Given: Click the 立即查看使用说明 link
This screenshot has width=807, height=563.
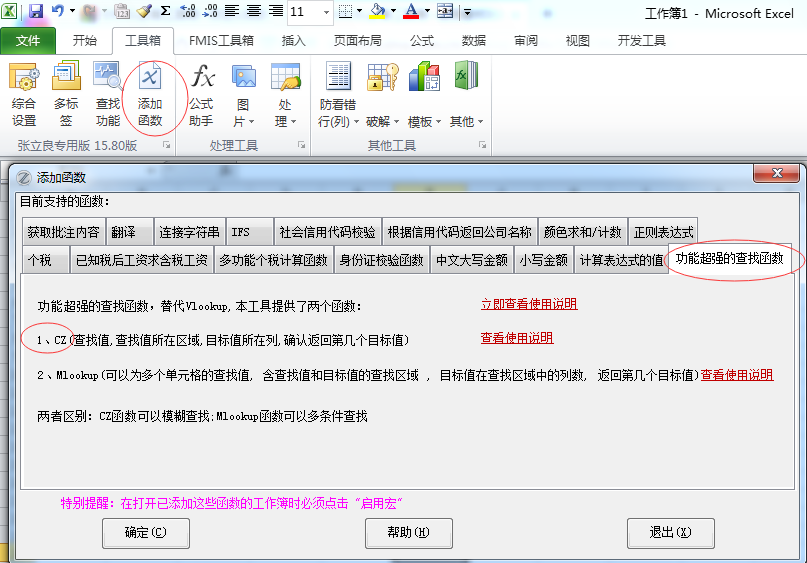Looking at the screenshot, I should tap(529, 304).
